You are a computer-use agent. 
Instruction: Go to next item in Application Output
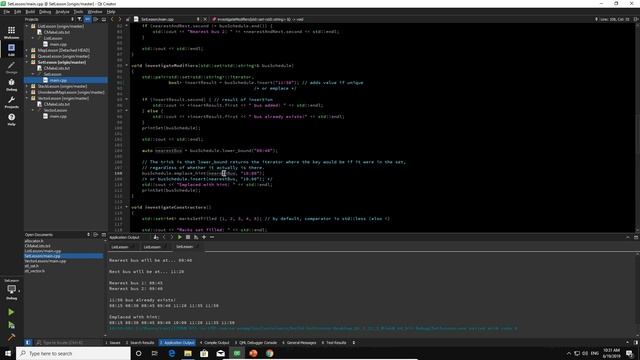tap(171, 237)
